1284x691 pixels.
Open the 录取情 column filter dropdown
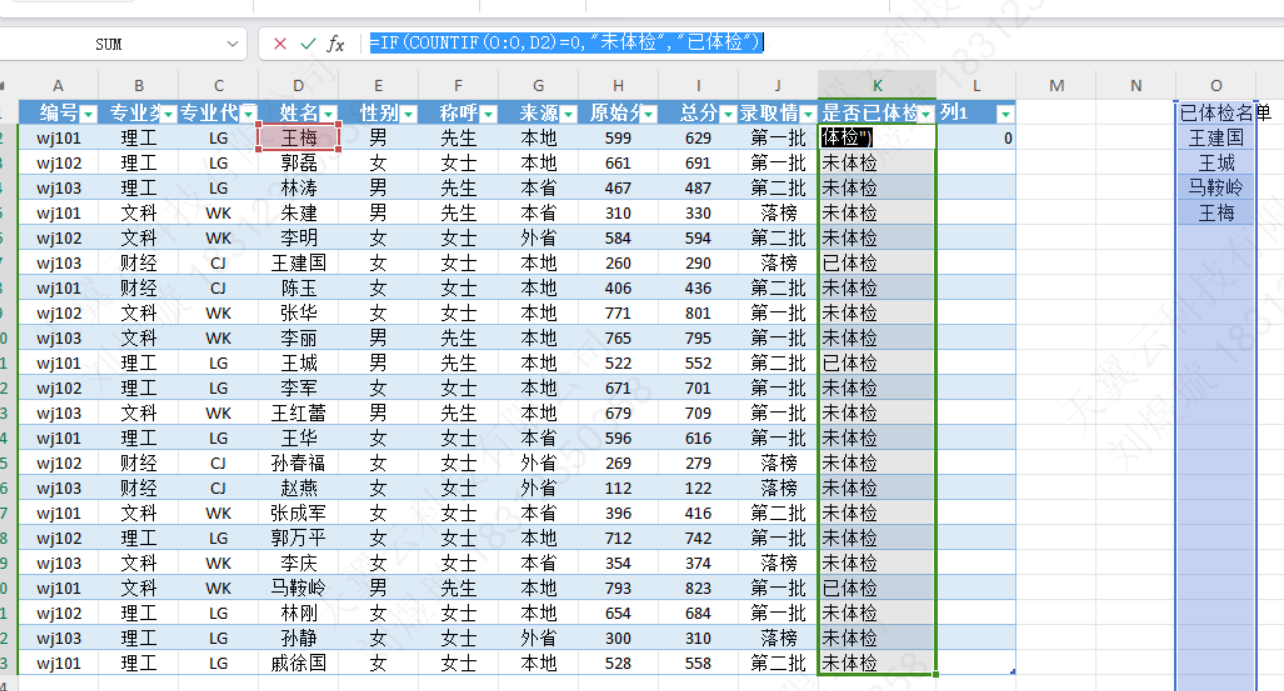[807, 113]
